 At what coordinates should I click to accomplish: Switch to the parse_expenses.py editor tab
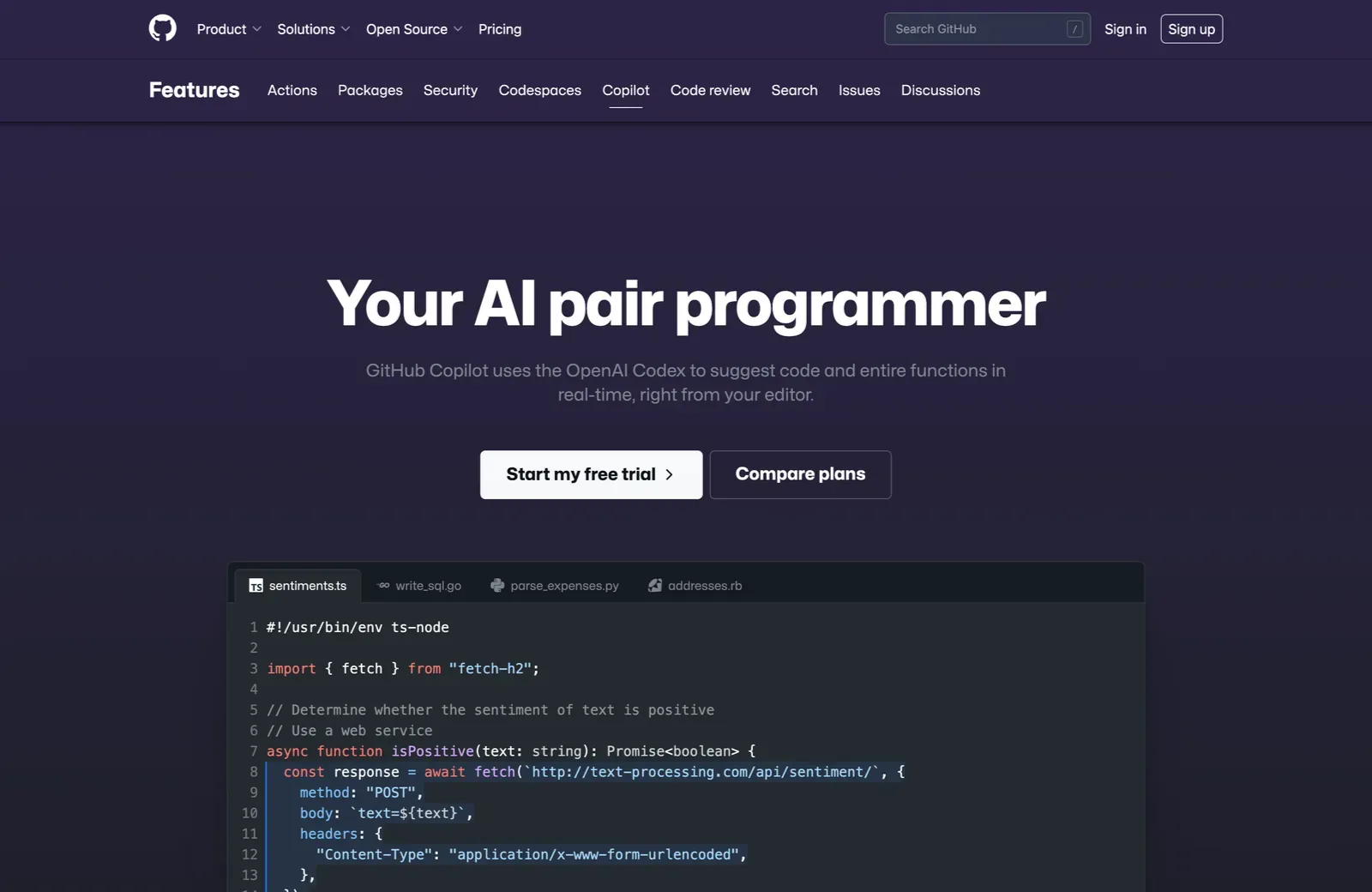point(555,586)
